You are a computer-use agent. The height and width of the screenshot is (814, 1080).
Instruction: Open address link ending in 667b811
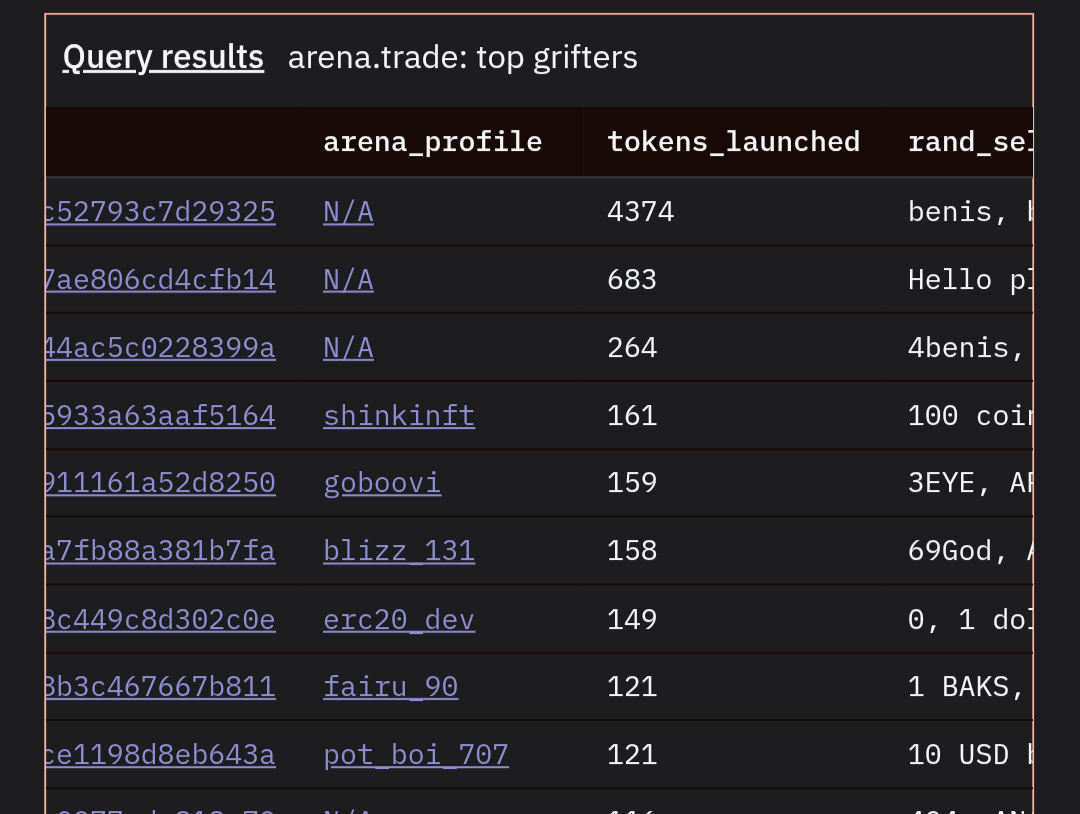(x=161, y=687)
